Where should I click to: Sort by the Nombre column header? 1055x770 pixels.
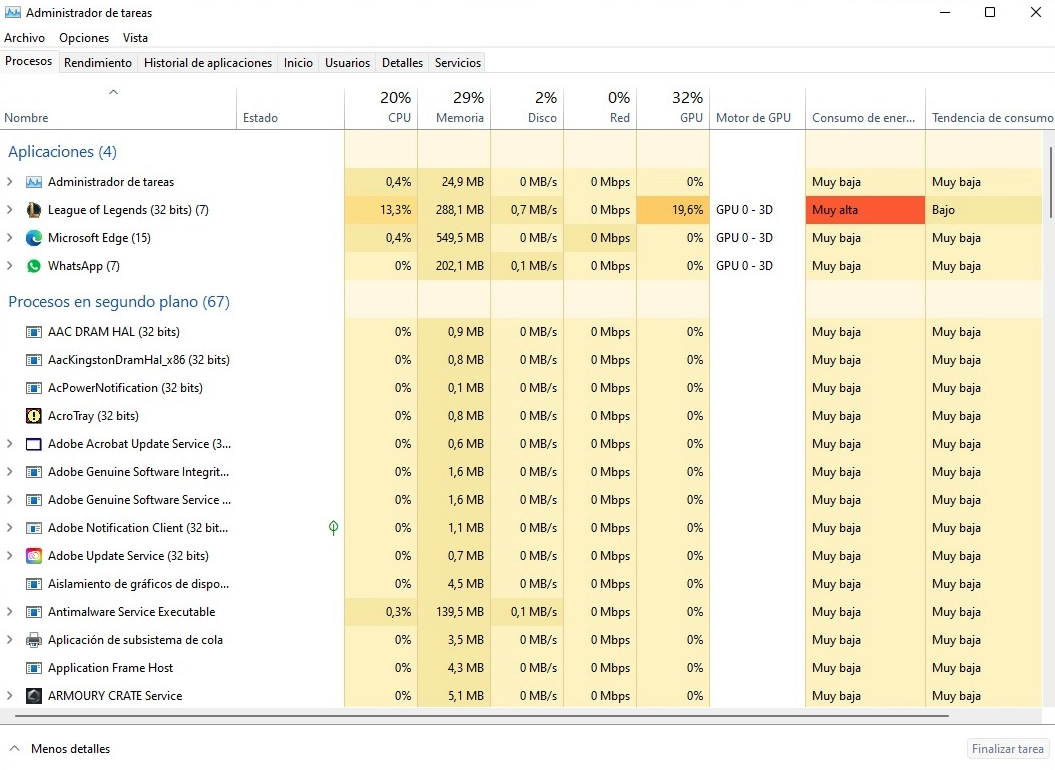point(118,108)
